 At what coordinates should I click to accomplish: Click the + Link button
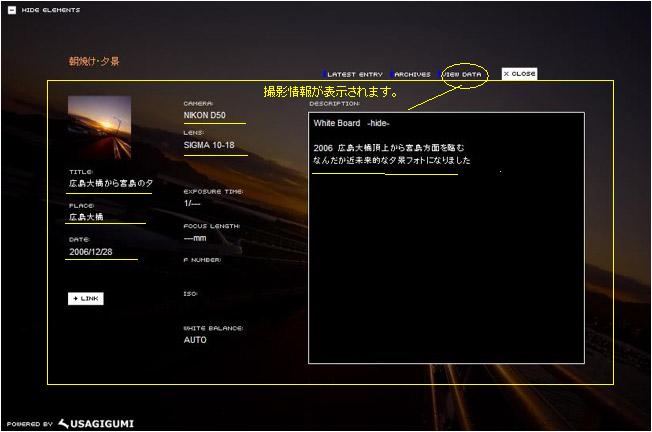(86, 299)
